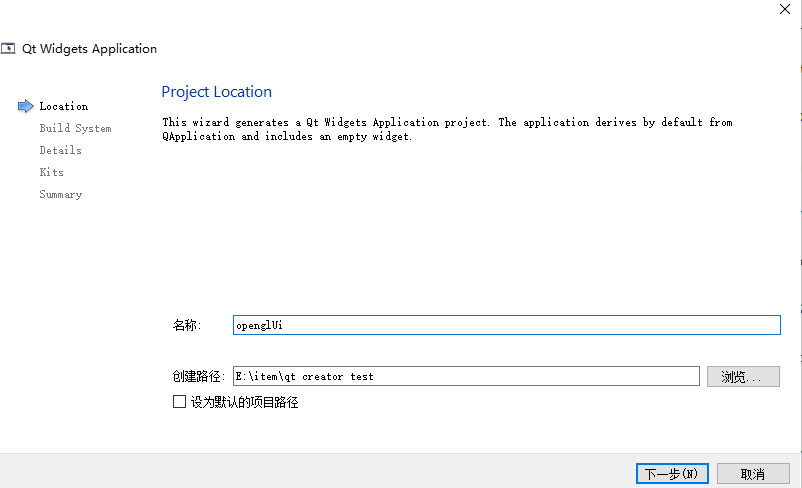Click the Project Location heading
This screenshot has height=488, width=802.
tap(216, 92)
